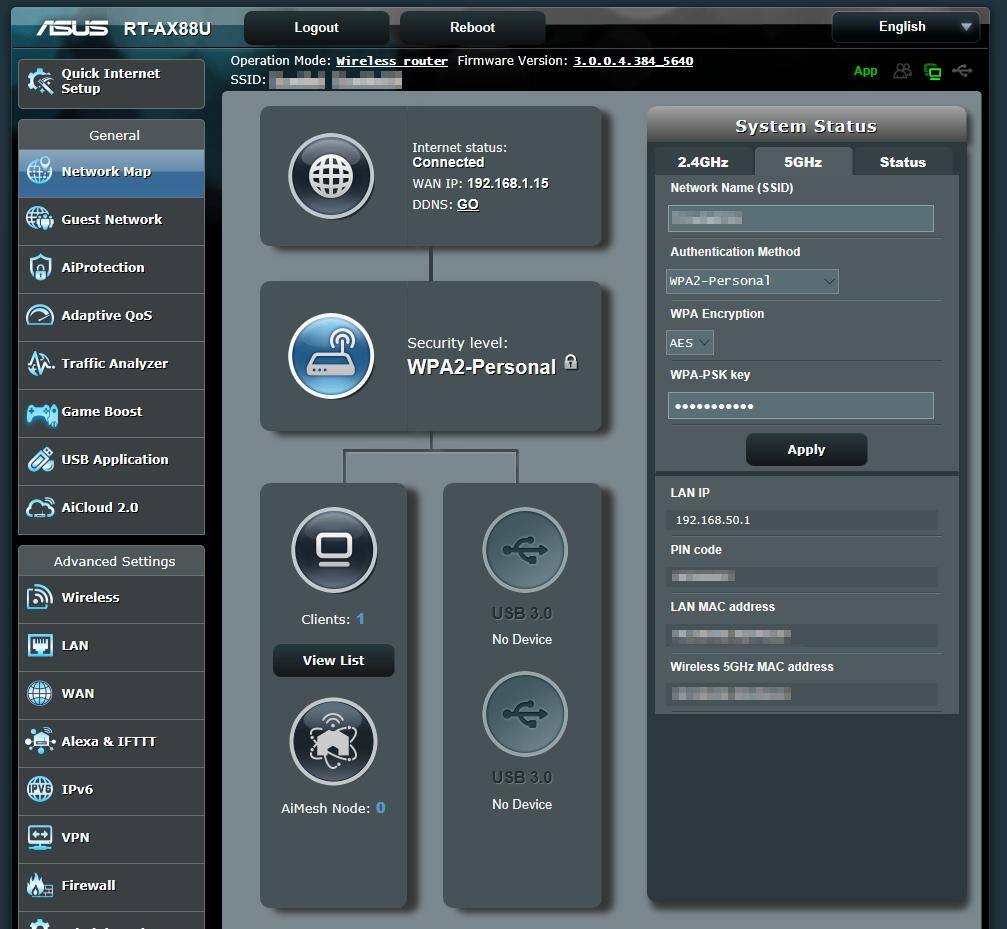Click the lower USB 3.0 port icon
Screen dimensions: 1007x929
coord(524,714)
